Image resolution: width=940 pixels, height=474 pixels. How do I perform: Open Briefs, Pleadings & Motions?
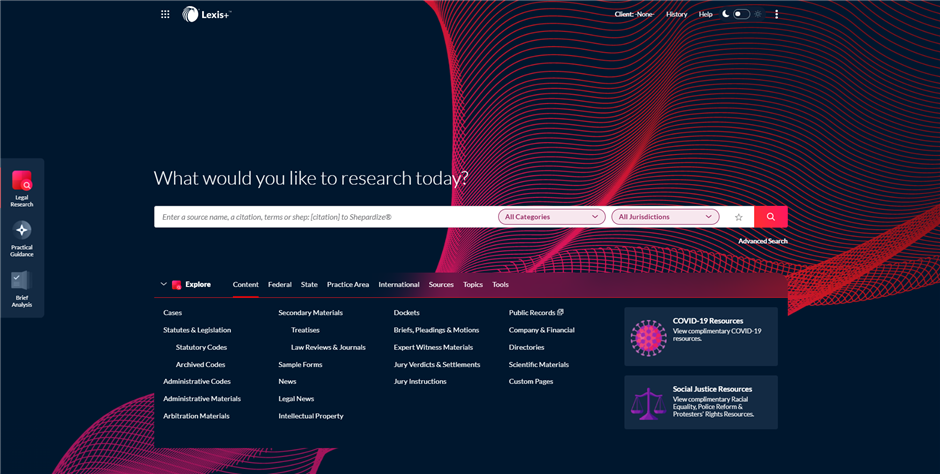coord(436,330)
